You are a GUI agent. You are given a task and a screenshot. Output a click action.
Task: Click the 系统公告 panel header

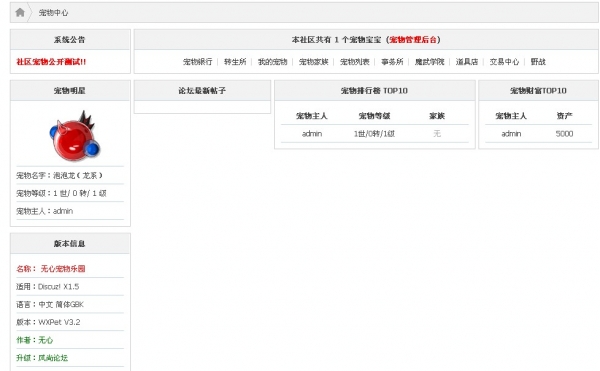[x=70, y=39]
